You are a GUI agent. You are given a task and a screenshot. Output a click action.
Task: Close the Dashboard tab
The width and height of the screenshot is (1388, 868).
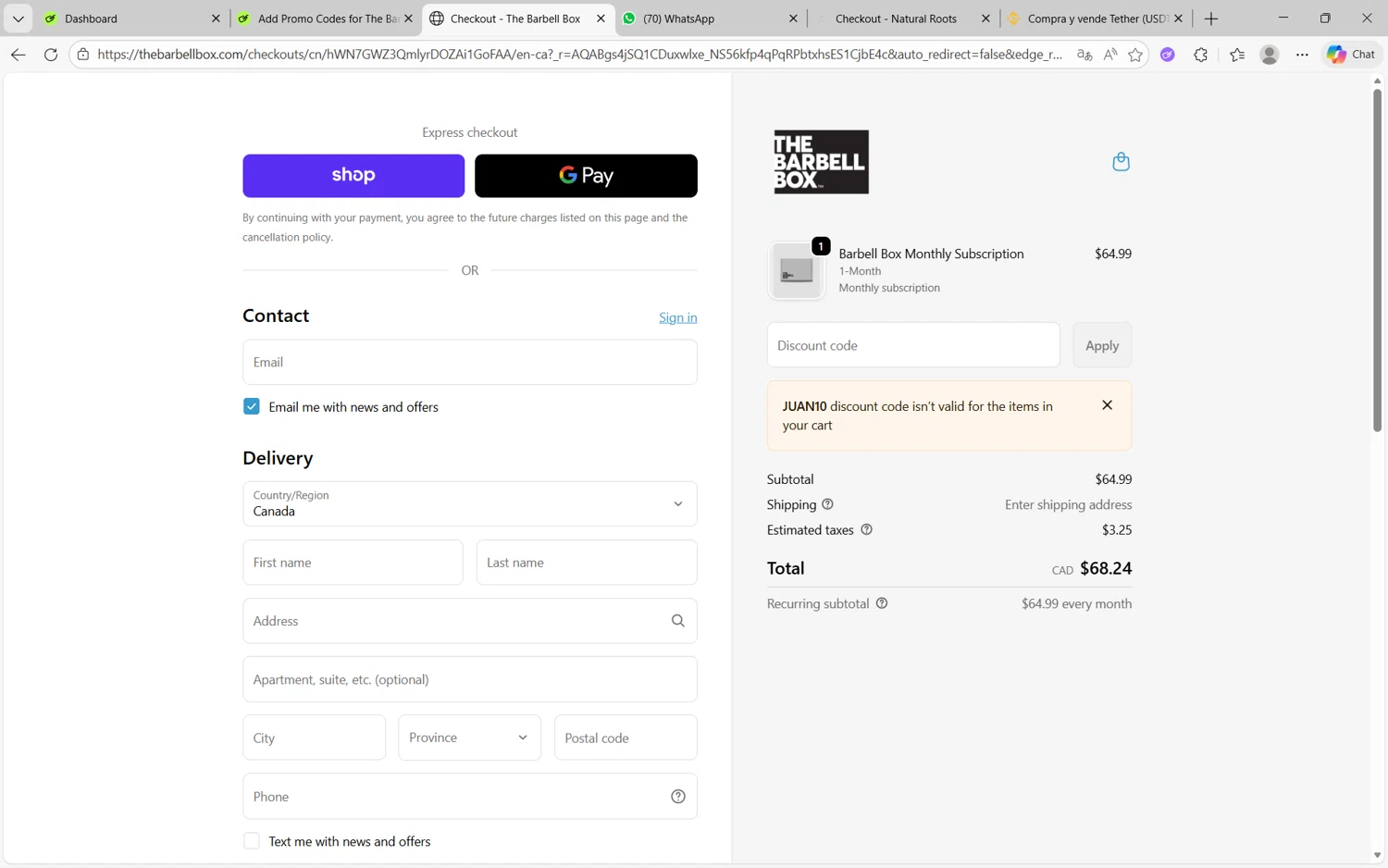(216, 19)
